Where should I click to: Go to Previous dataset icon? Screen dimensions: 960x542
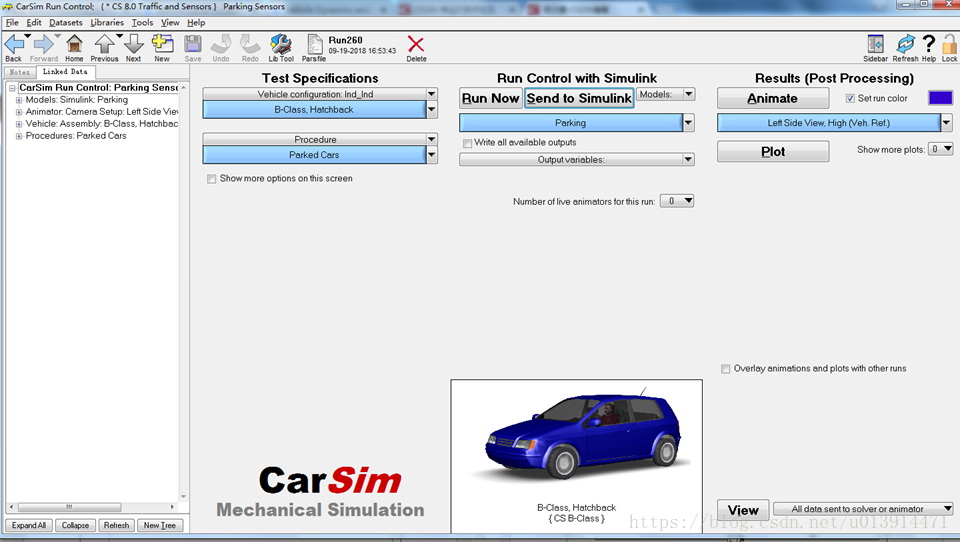coord(105,44)
